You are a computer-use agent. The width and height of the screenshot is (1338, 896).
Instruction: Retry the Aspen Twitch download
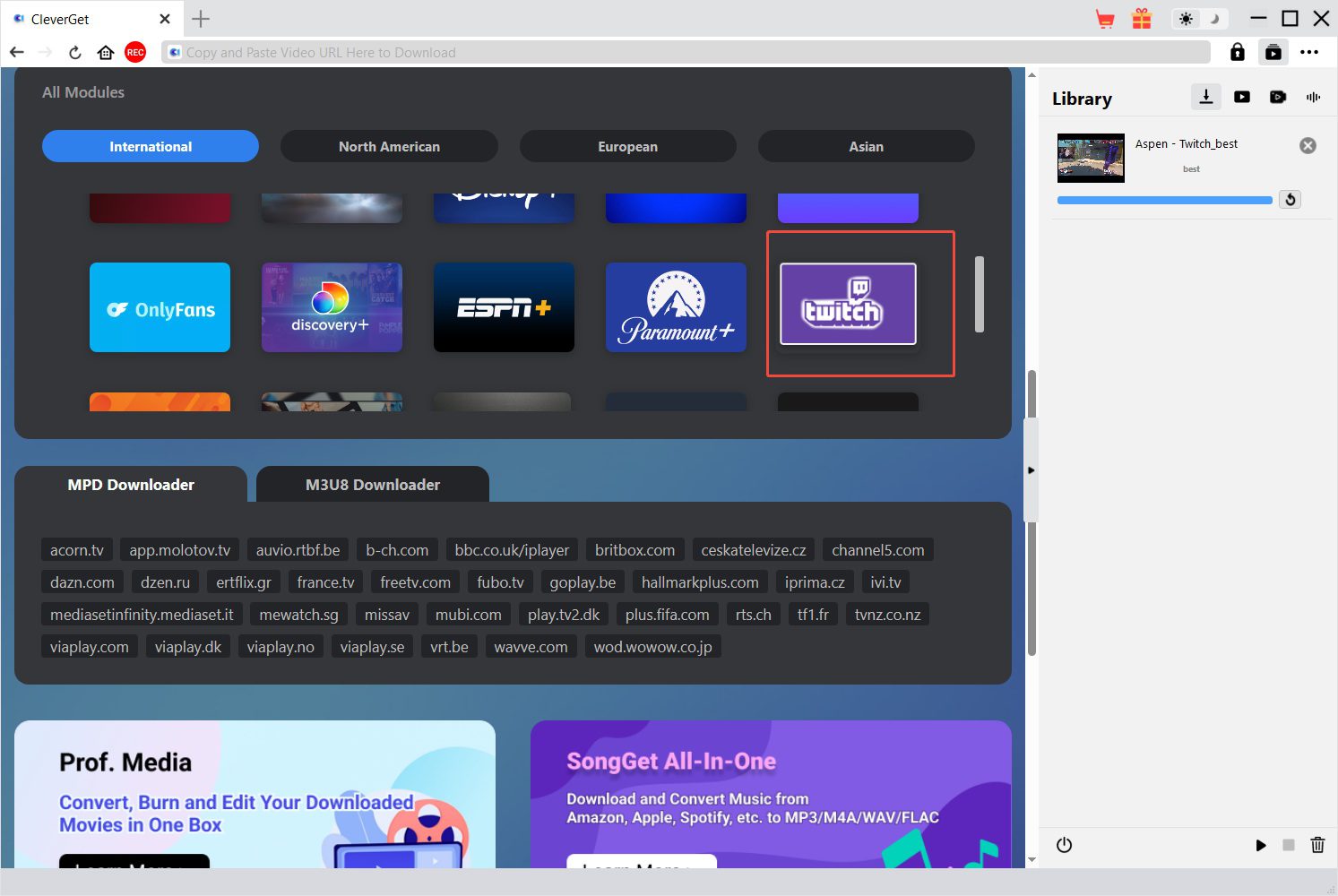point(1290,200)
